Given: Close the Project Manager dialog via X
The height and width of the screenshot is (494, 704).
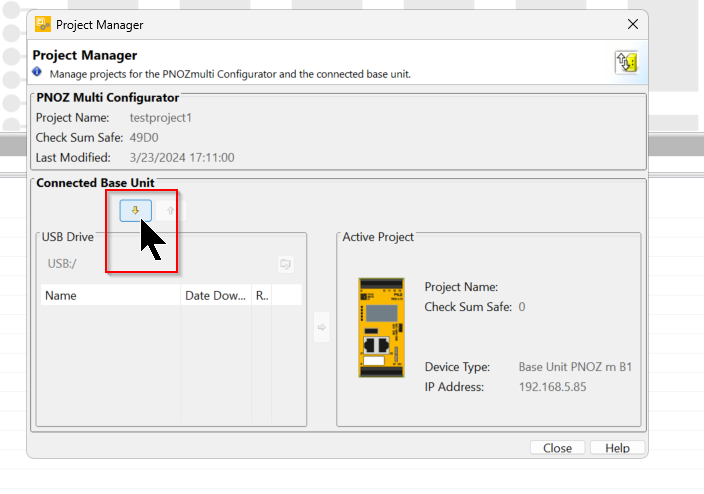Looking at the screenshot, I should tap(633, 24).
